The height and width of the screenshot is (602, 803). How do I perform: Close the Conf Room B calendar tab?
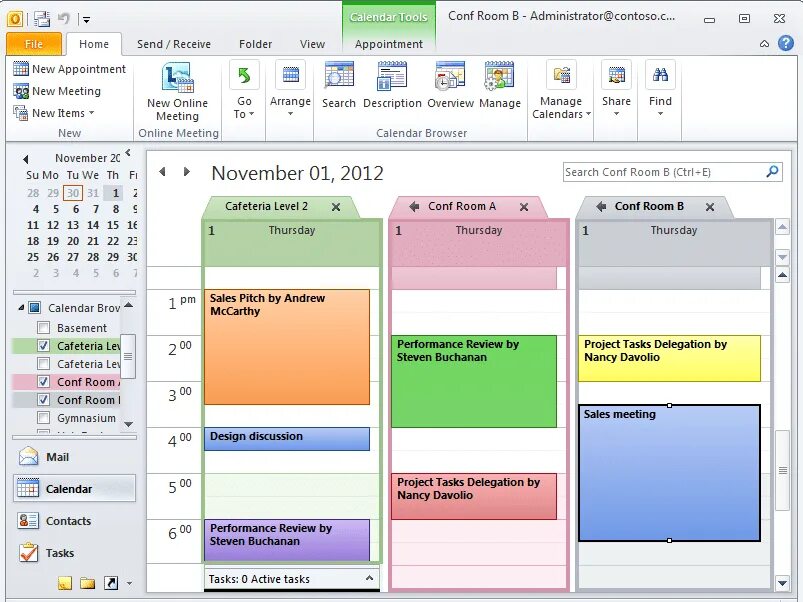coord(710,207)
